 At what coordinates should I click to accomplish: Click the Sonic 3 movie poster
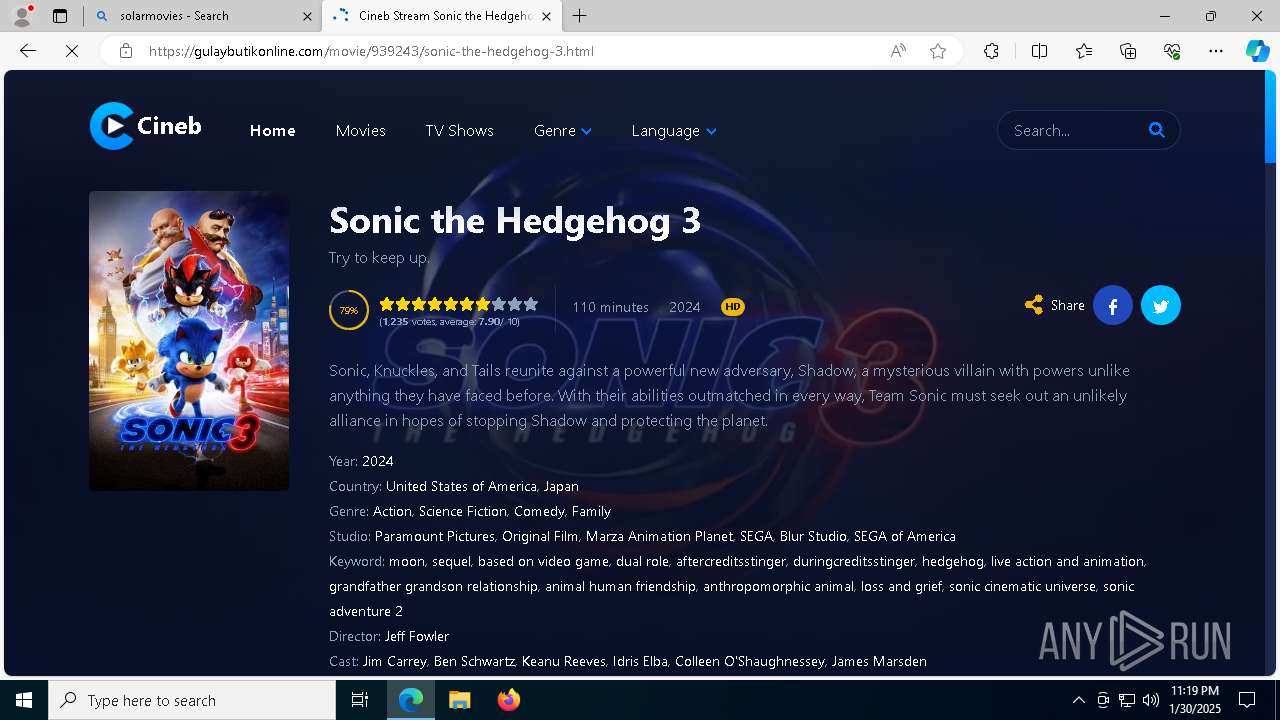click(x=189, y=341)
